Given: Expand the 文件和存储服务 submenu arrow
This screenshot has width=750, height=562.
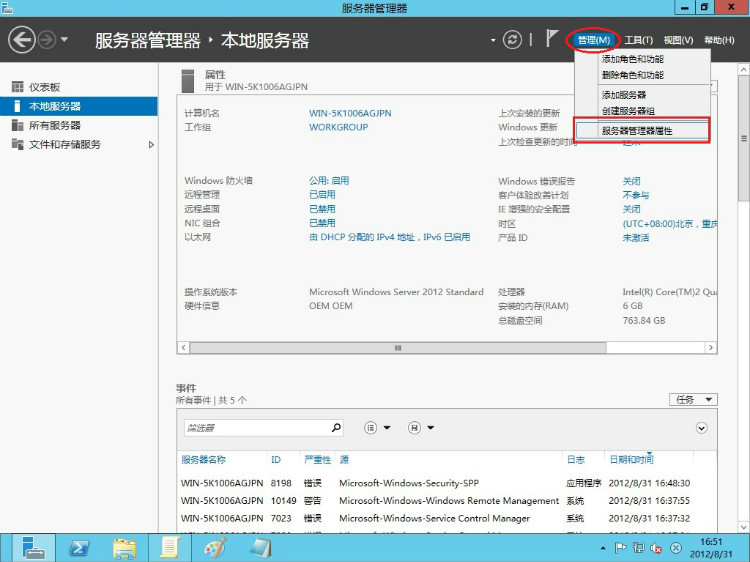Looking at the screenshot, I should pos(151,144).
